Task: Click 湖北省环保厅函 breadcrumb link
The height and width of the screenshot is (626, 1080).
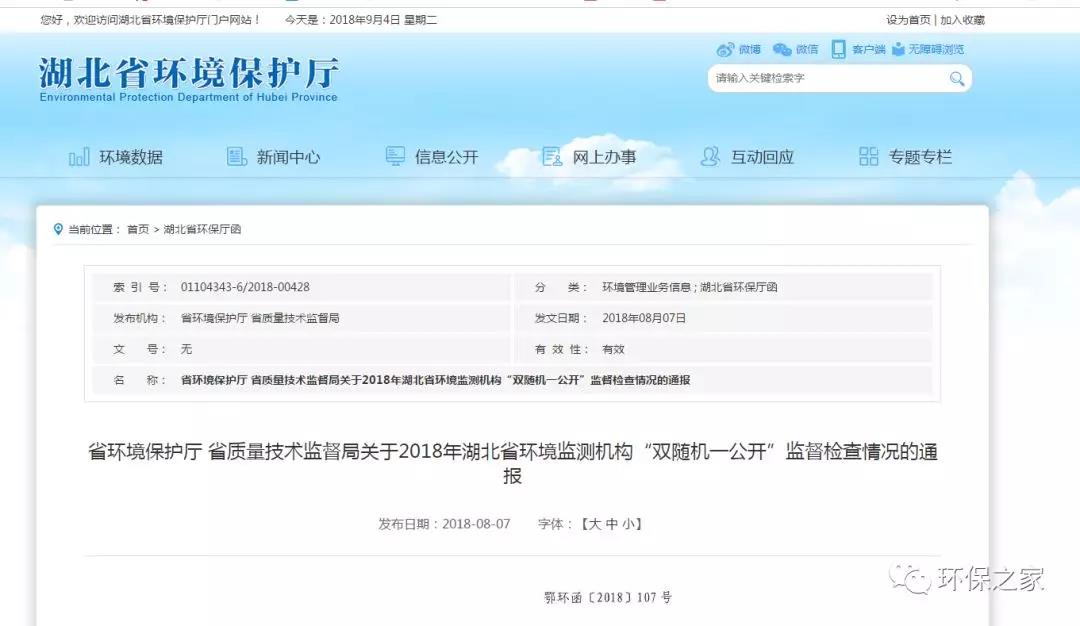Action: pos(202,229)
